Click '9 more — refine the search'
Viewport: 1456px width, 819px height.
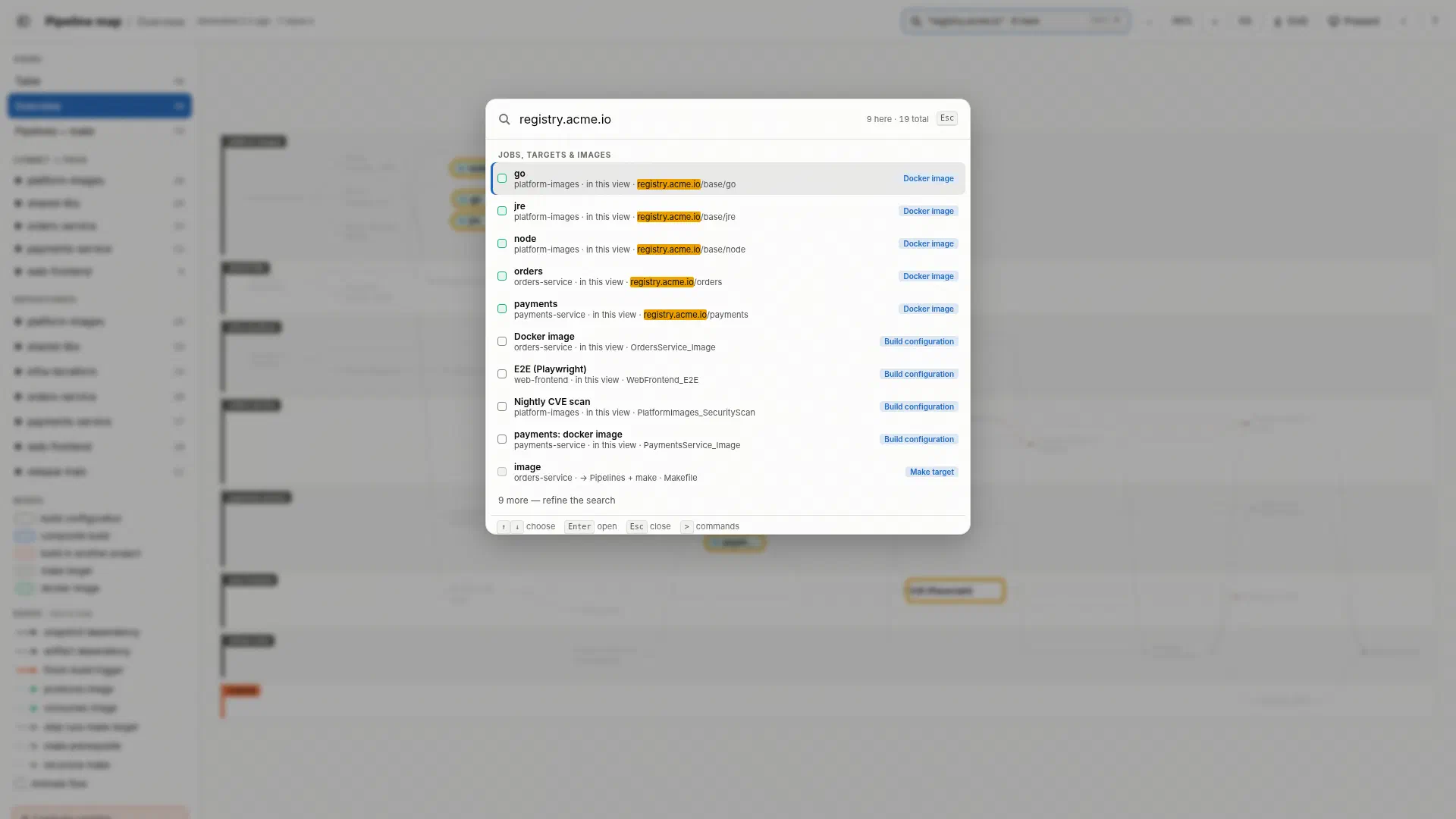tap(557, 500)
